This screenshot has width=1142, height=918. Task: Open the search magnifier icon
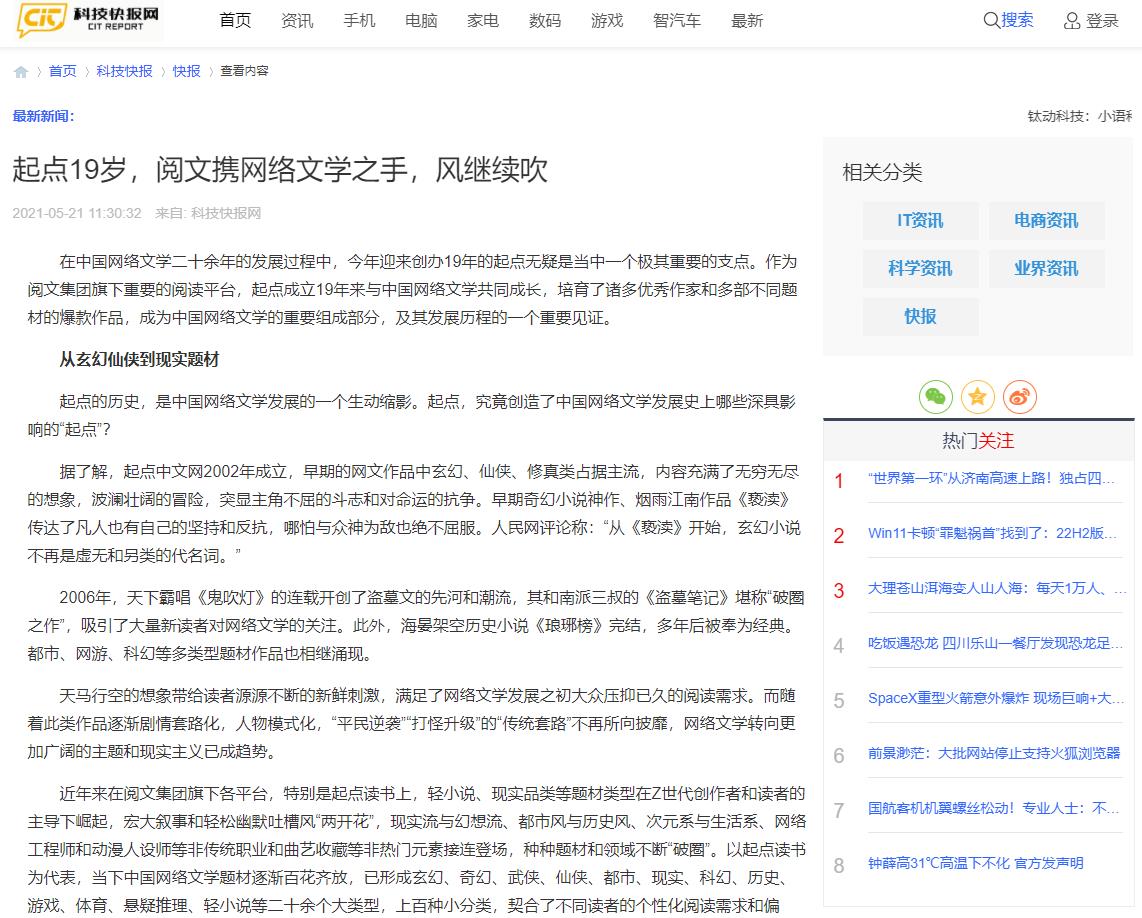coord(991,20)
